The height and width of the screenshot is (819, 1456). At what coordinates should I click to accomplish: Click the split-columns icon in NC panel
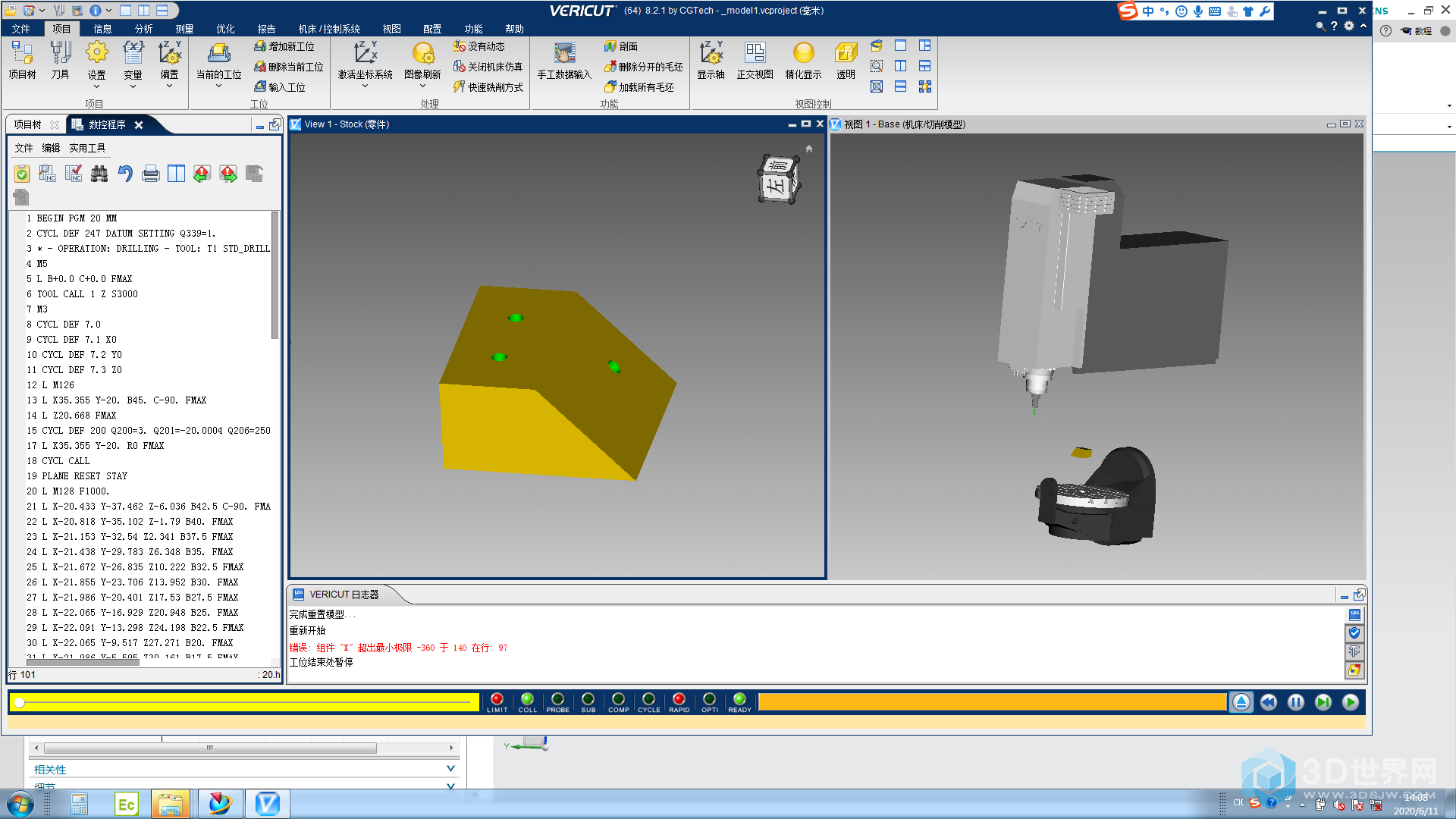pos(177,174)
